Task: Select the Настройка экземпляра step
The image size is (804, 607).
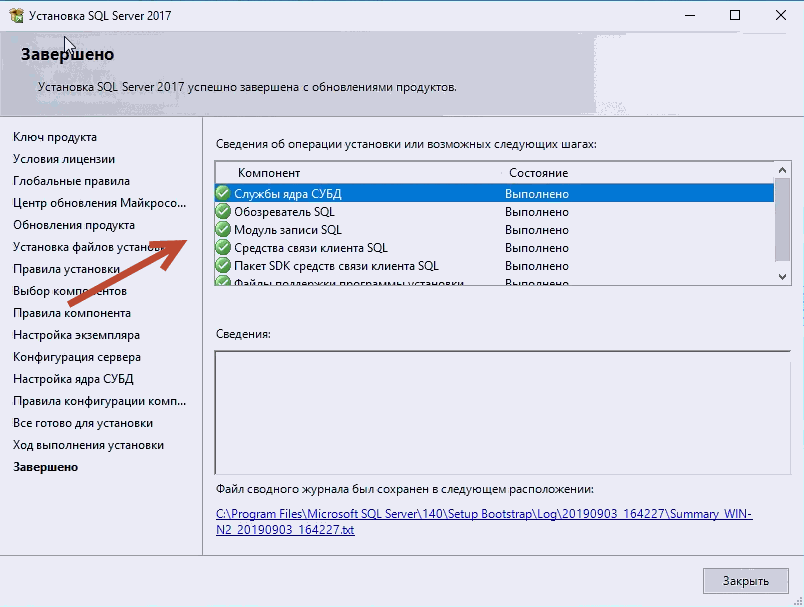Action: (76, 335)
